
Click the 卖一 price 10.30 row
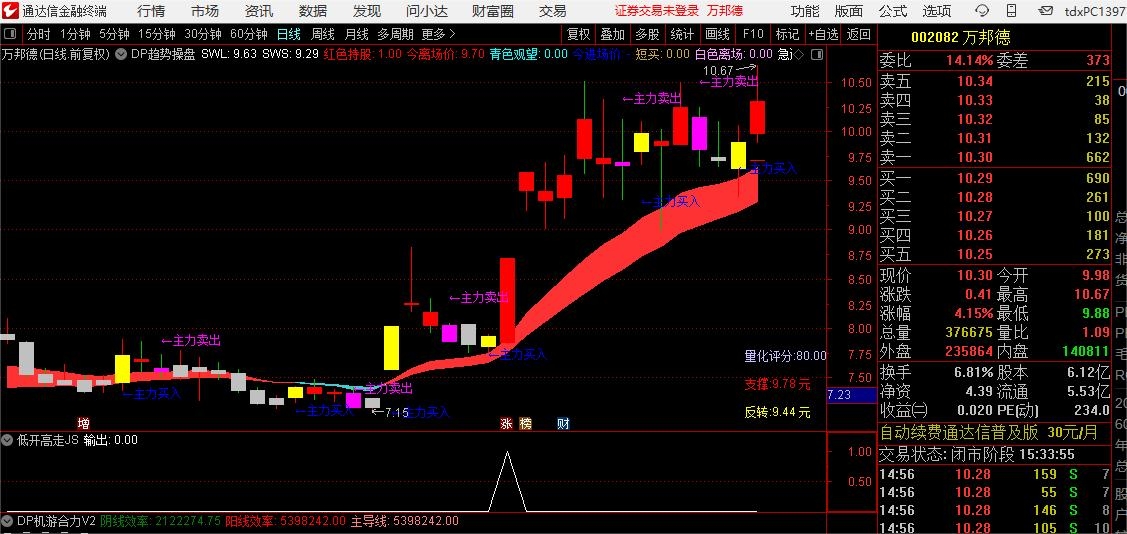(x=995, y=157)
